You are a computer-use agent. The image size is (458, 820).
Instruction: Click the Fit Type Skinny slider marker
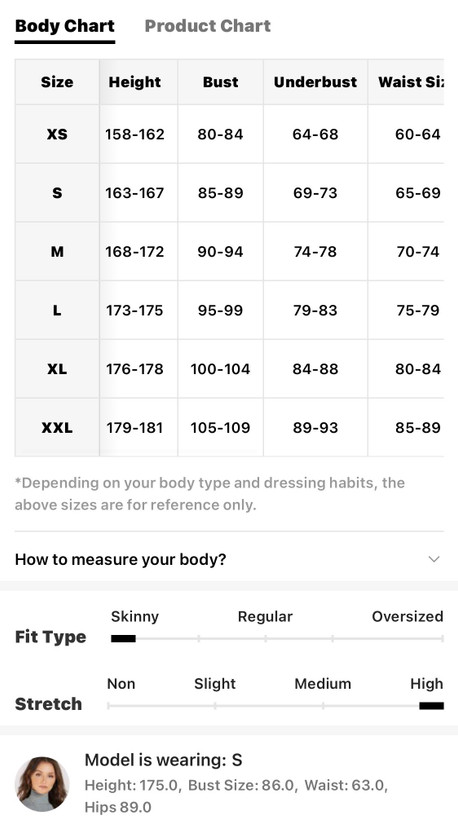[123, 639]
